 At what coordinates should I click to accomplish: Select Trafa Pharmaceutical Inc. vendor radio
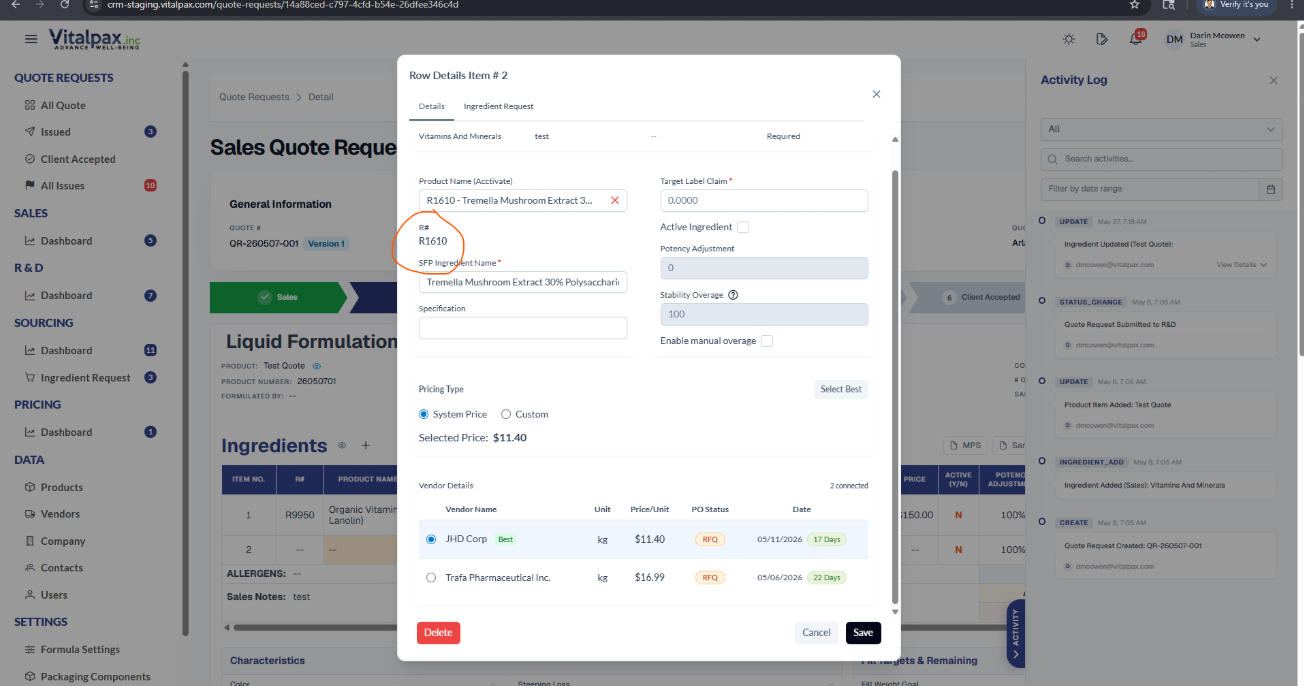(431, 578)
